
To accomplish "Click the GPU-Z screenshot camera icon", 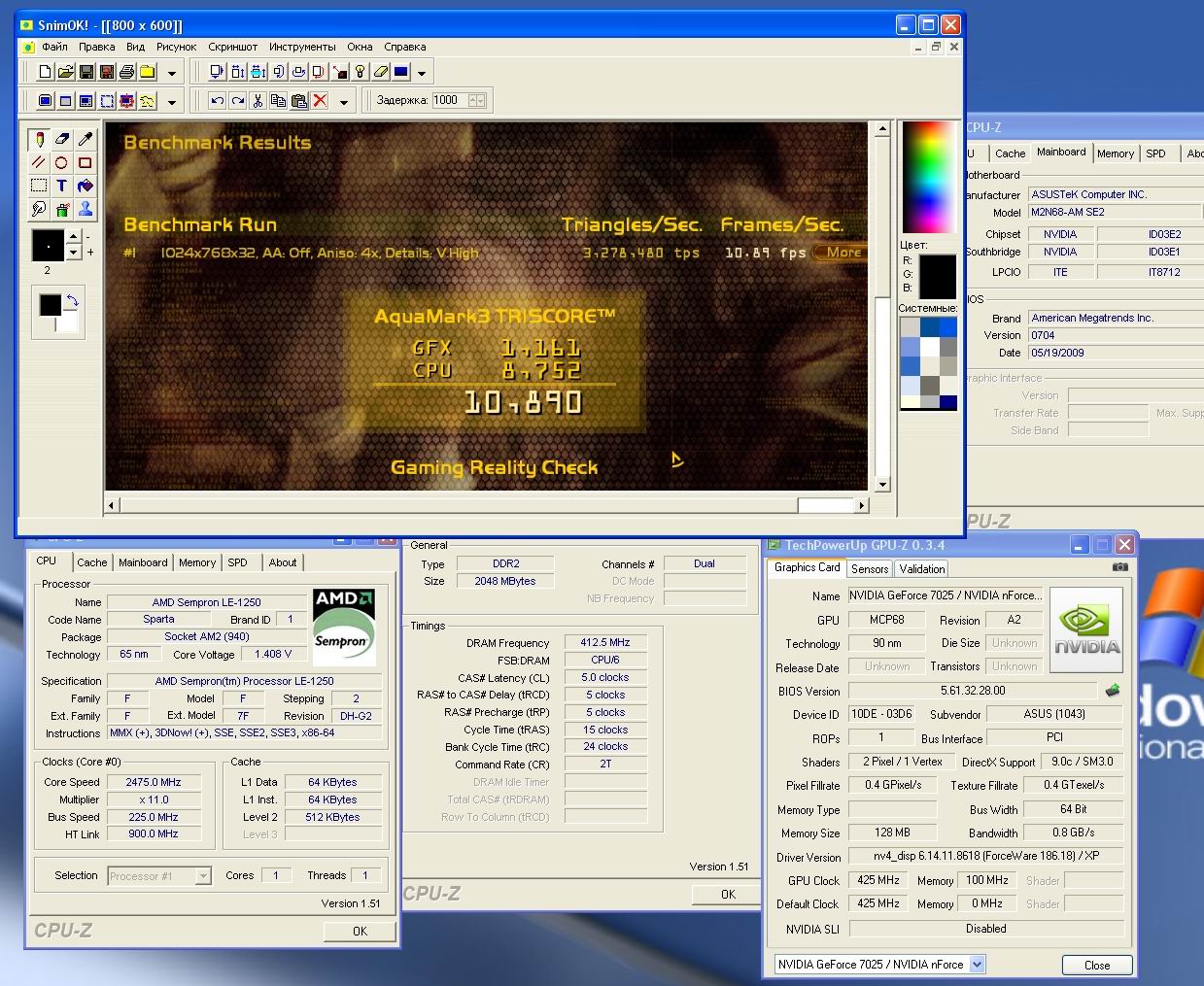I will (x=1120, y=566).
